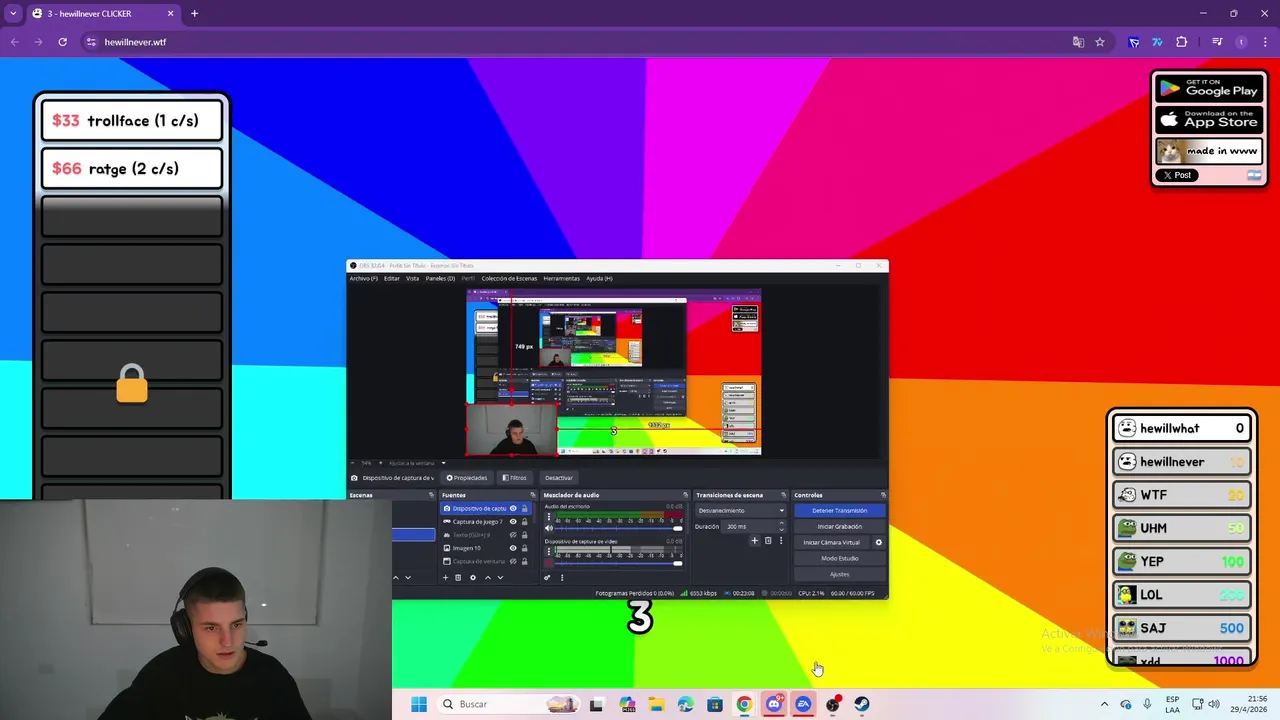1280x720 pixels.
Task: Open the Ayuda menu in OBS
Action: coord(599,278)
